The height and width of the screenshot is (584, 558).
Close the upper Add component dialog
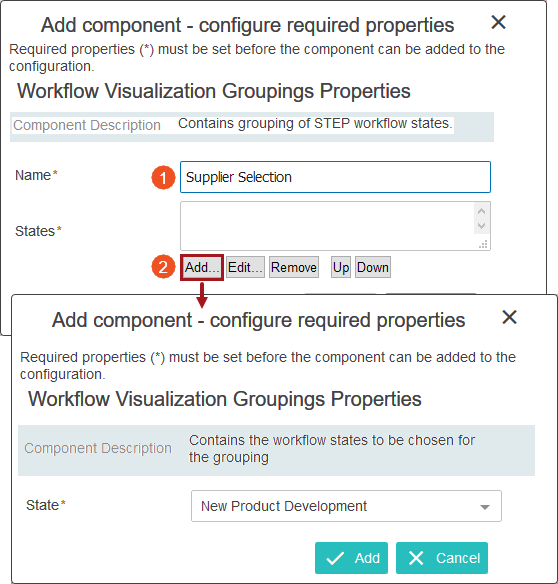point(498,22)
